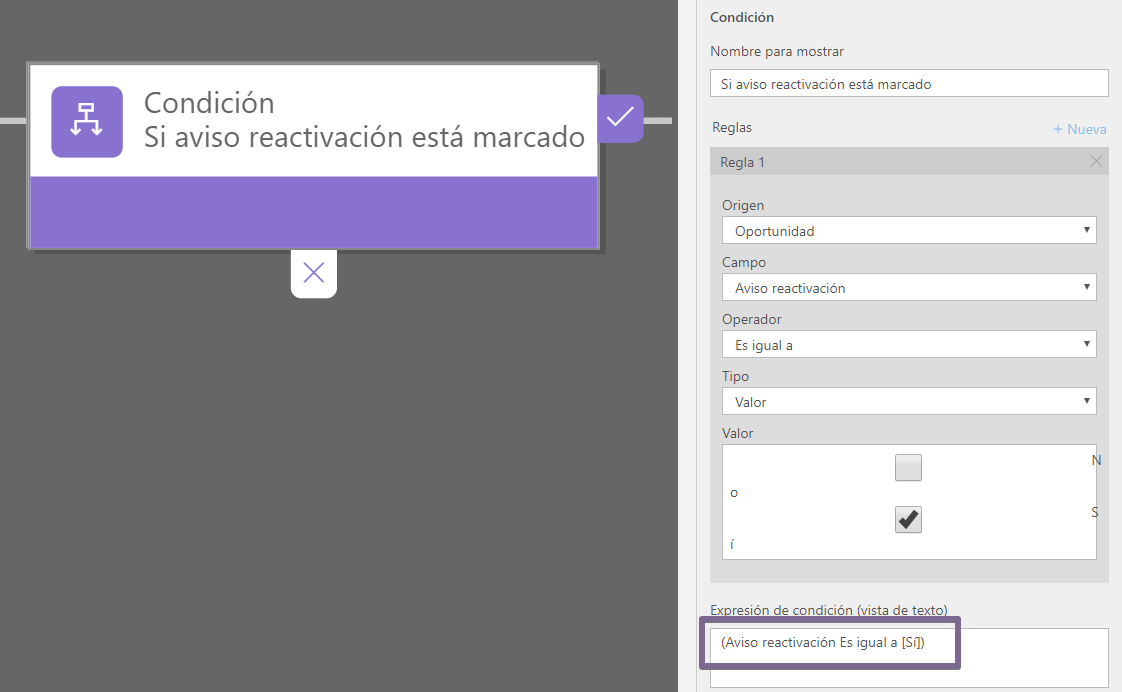This screenshot has height=692, width=1122.
Task: Click the "Nombre para mostrar" input field
Action: pyautogui.click(x=908, y=83)
